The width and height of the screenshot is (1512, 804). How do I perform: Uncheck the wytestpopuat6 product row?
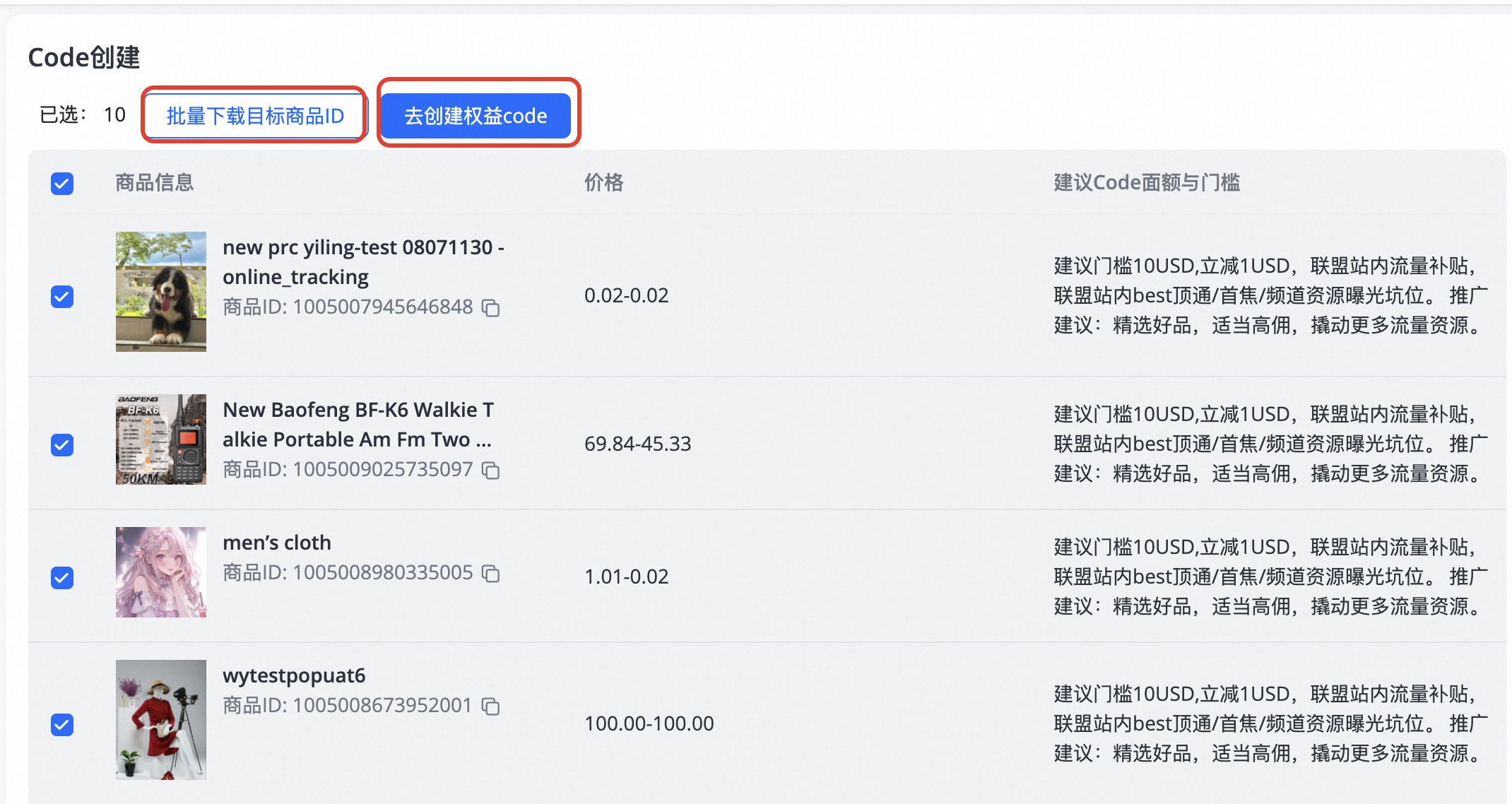pyautogui.click(x=62, y=725)
